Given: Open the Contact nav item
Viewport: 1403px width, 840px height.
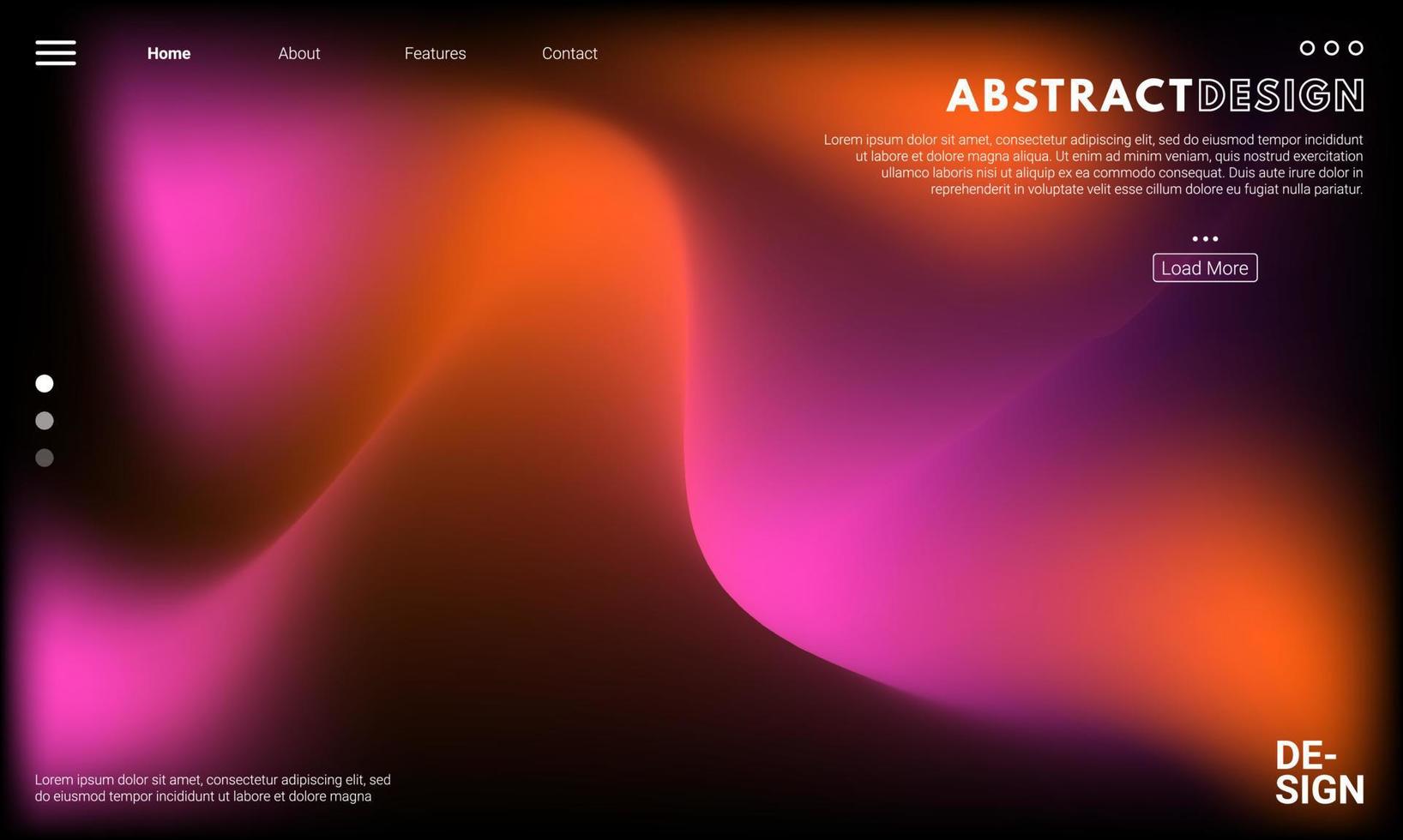Looking at the screenshot, I should pyautogui.click(x=569, y=53).
